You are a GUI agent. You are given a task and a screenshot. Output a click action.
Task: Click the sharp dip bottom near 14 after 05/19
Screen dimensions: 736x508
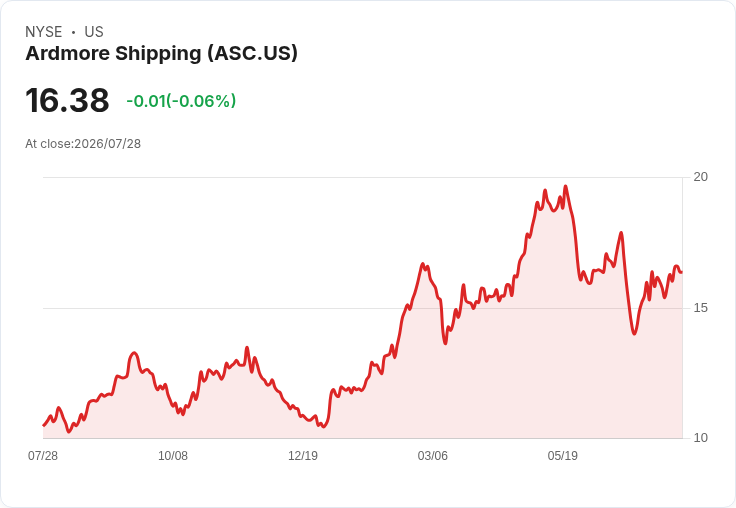[634, 333]
